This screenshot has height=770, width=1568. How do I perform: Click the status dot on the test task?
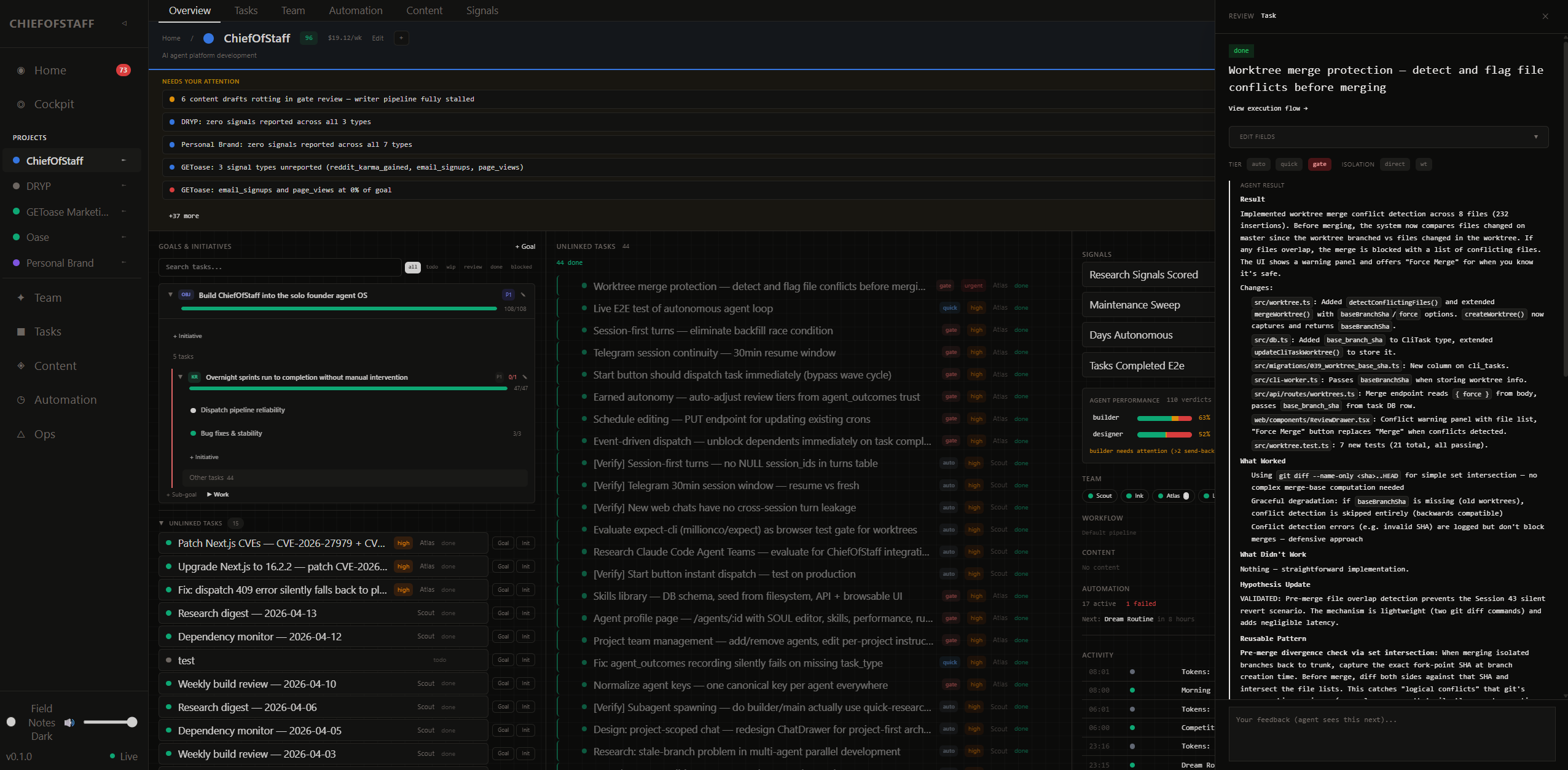(x=168, y=660)
